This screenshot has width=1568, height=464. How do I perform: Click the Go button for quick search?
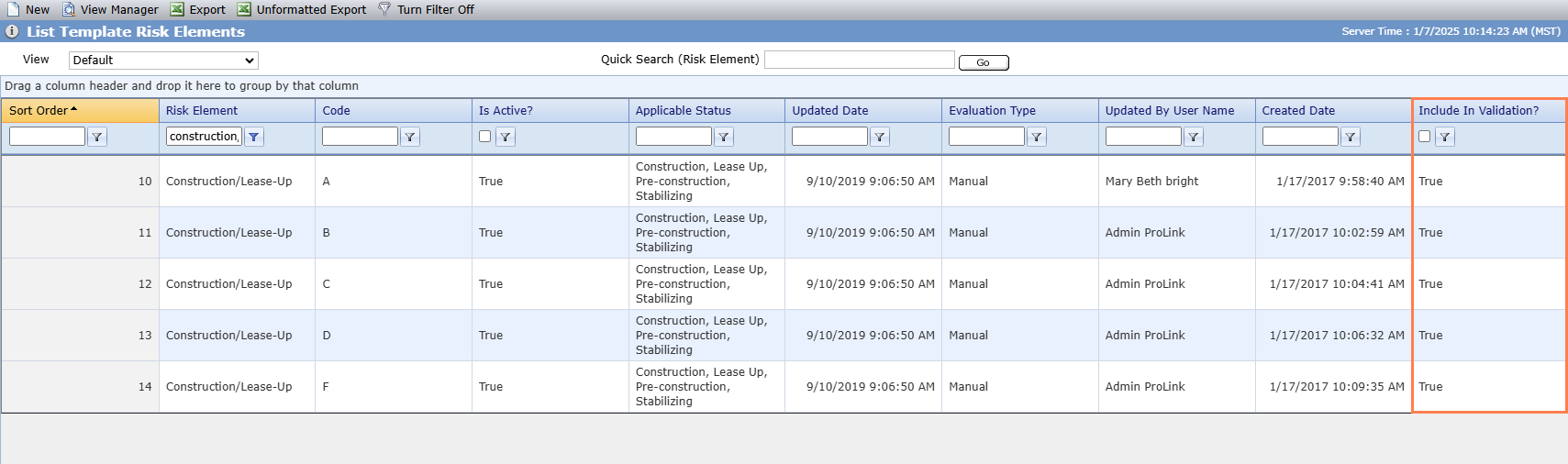point(984,62)
